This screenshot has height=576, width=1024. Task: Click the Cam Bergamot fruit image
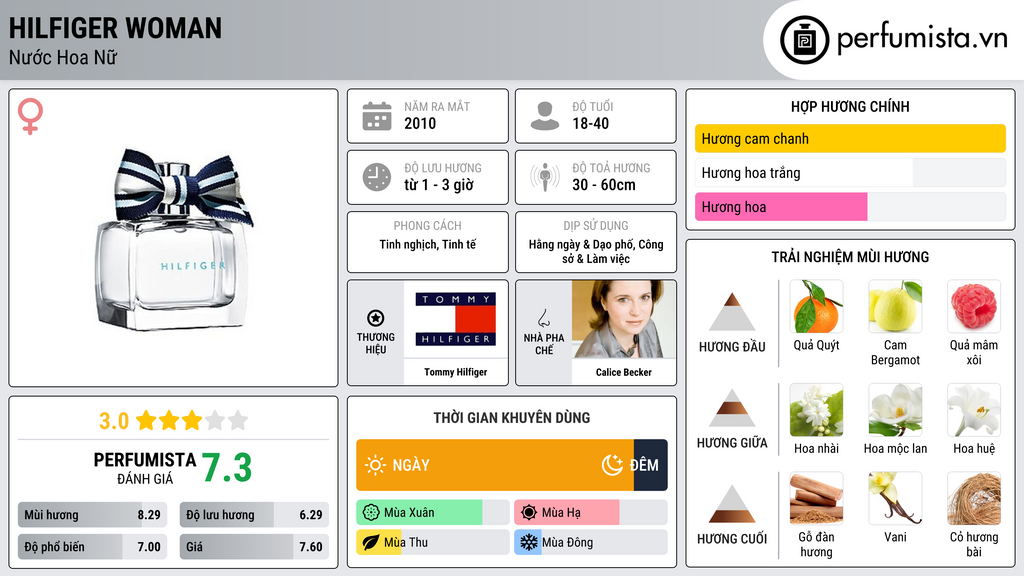click(895, 306)
